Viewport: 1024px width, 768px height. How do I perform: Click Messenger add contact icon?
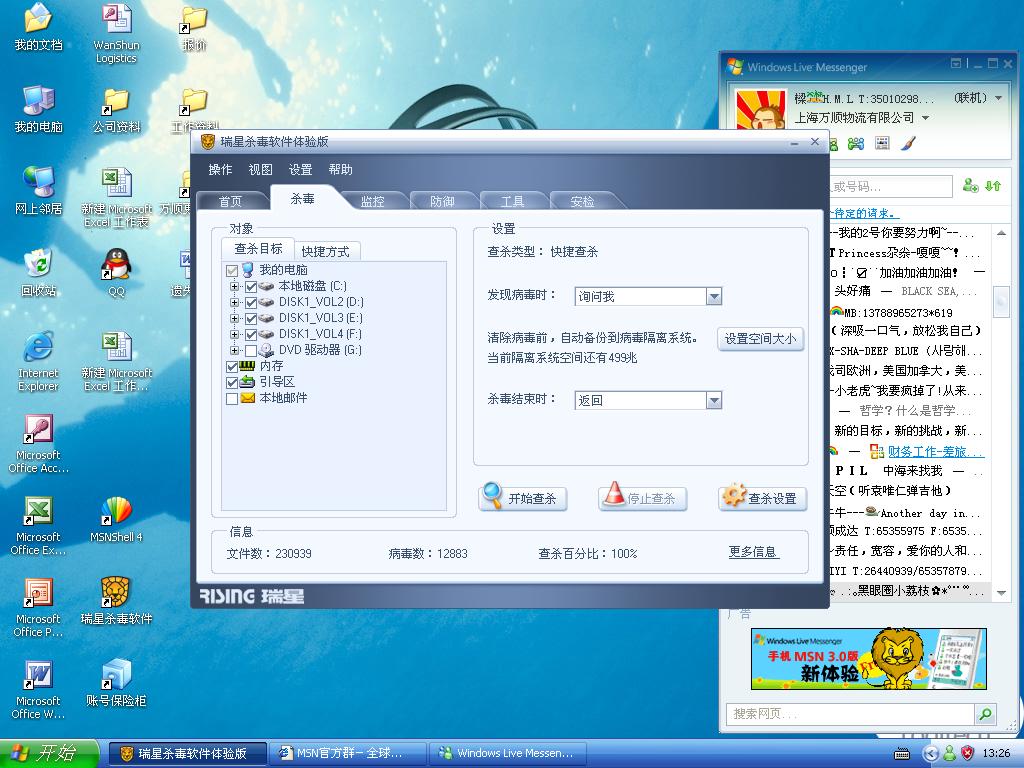coord(970,186)
